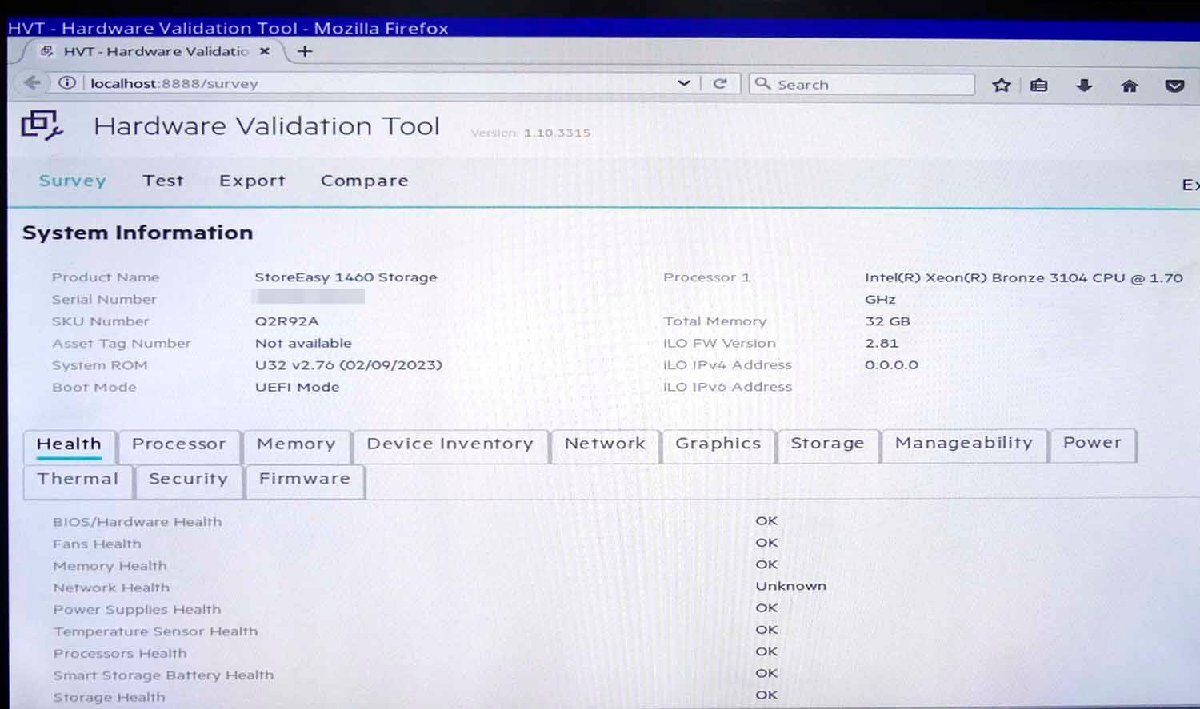The width and height of the screenshot is (1200, 709).
Task: Click the 'Storage Health' row label
Action: tap(109, 698)
